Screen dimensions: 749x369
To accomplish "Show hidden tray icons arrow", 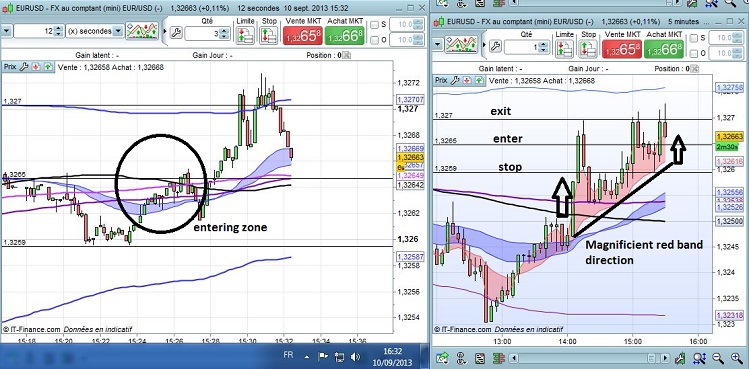I will point(307,357).
